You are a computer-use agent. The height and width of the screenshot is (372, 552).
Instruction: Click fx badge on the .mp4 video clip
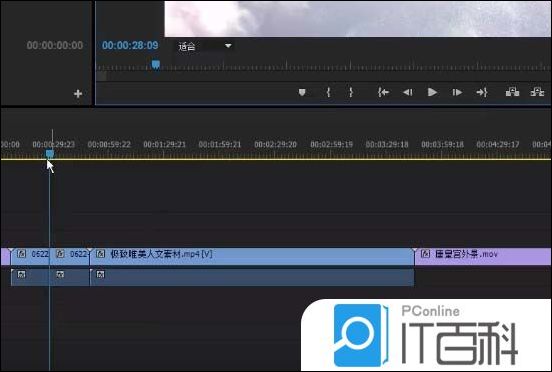click(100, 254)
